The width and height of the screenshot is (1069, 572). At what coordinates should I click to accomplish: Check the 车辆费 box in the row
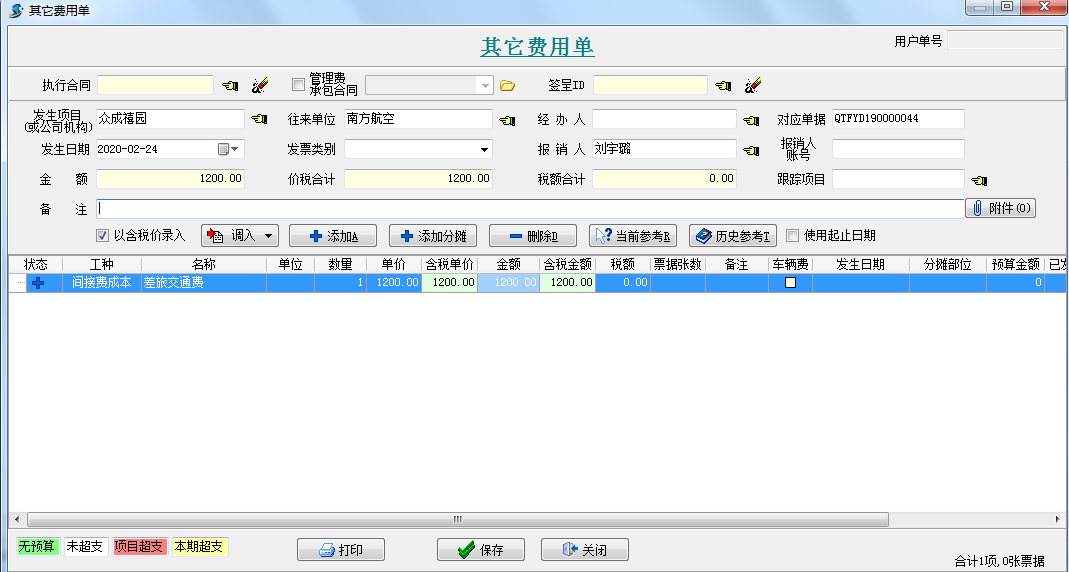(790, 282)
